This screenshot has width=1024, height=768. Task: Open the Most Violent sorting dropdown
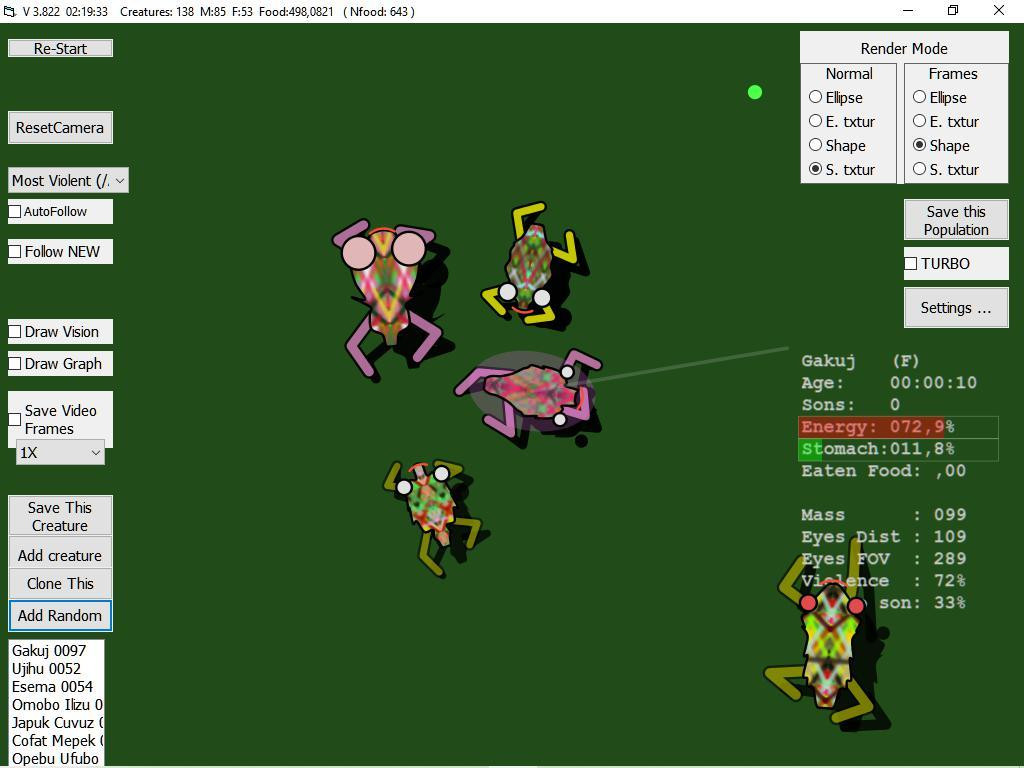(65, 180)
